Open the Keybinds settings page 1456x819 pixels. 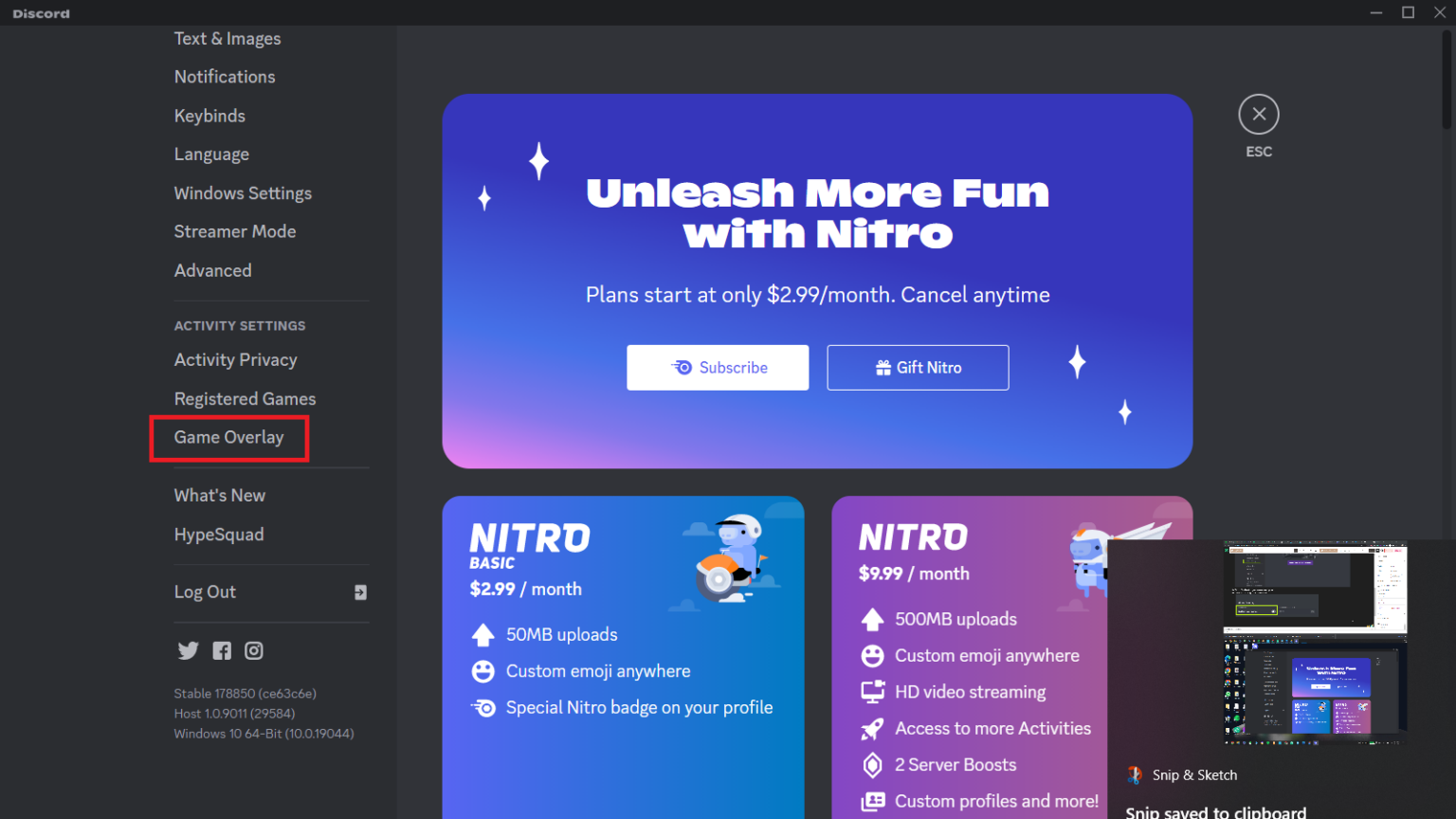point(209,116)
